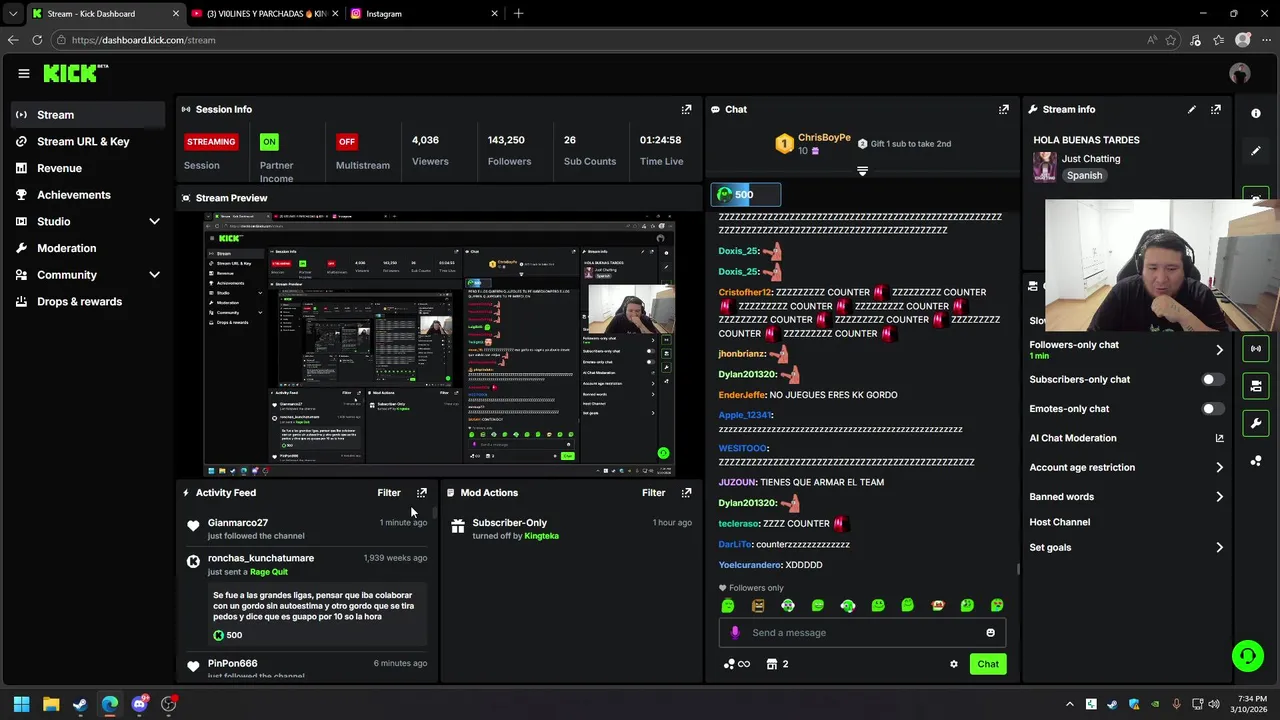This screenshot has width=1280, height=720.
Task: Open the emoji picker in the message box
Action: pyautogui.click(x=991, y=632)
